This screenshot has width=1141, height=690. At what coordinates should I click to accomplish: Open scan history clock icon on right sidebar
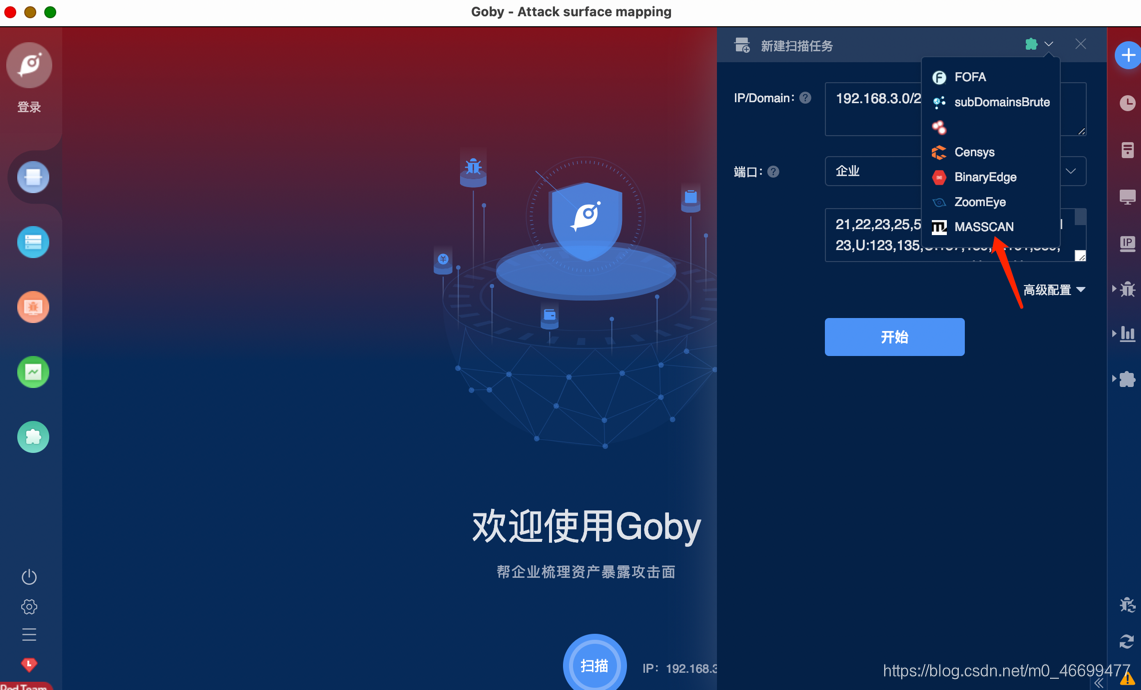(x=1128, y=103)
